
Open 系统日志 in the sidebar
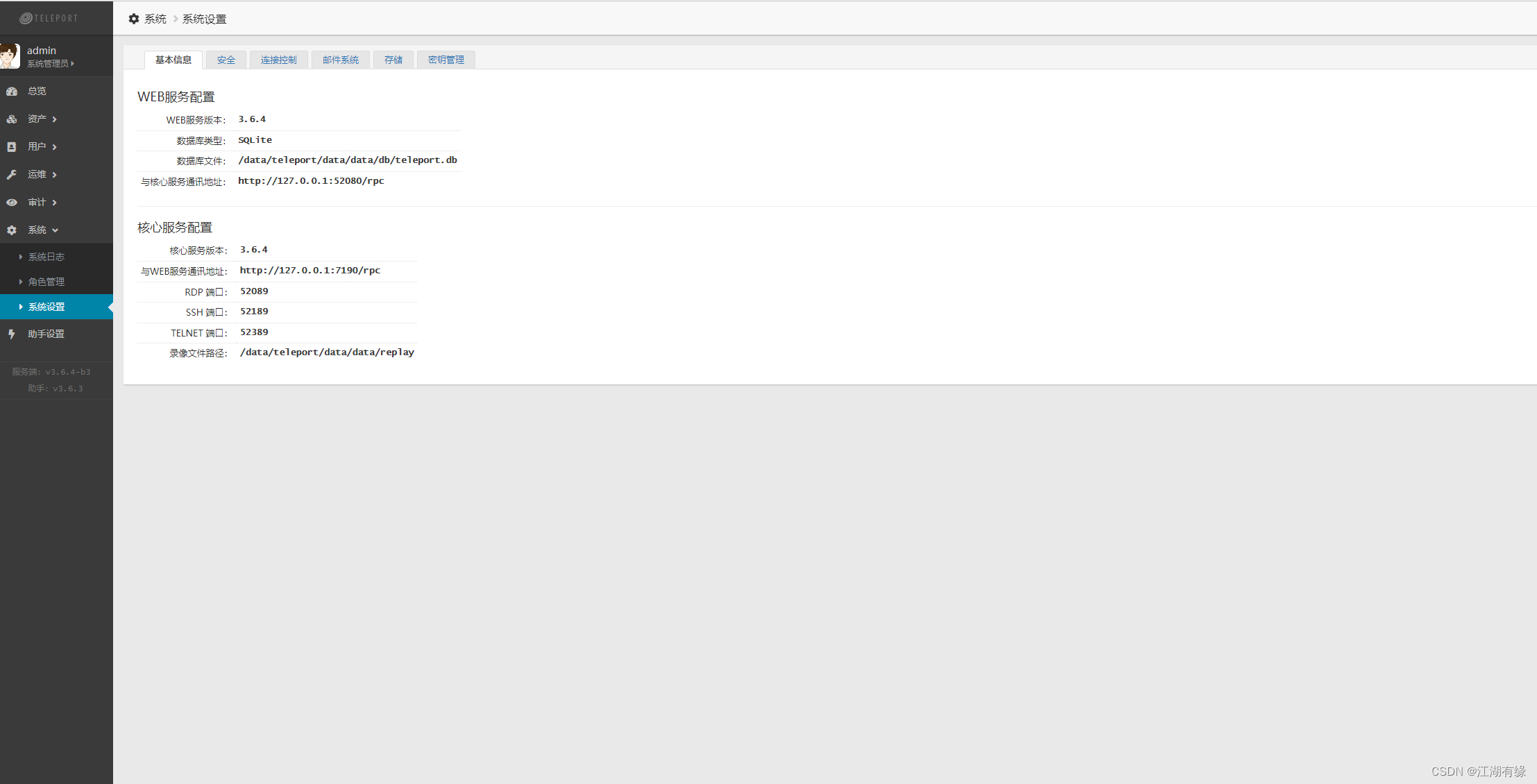(x=46, y=257)
